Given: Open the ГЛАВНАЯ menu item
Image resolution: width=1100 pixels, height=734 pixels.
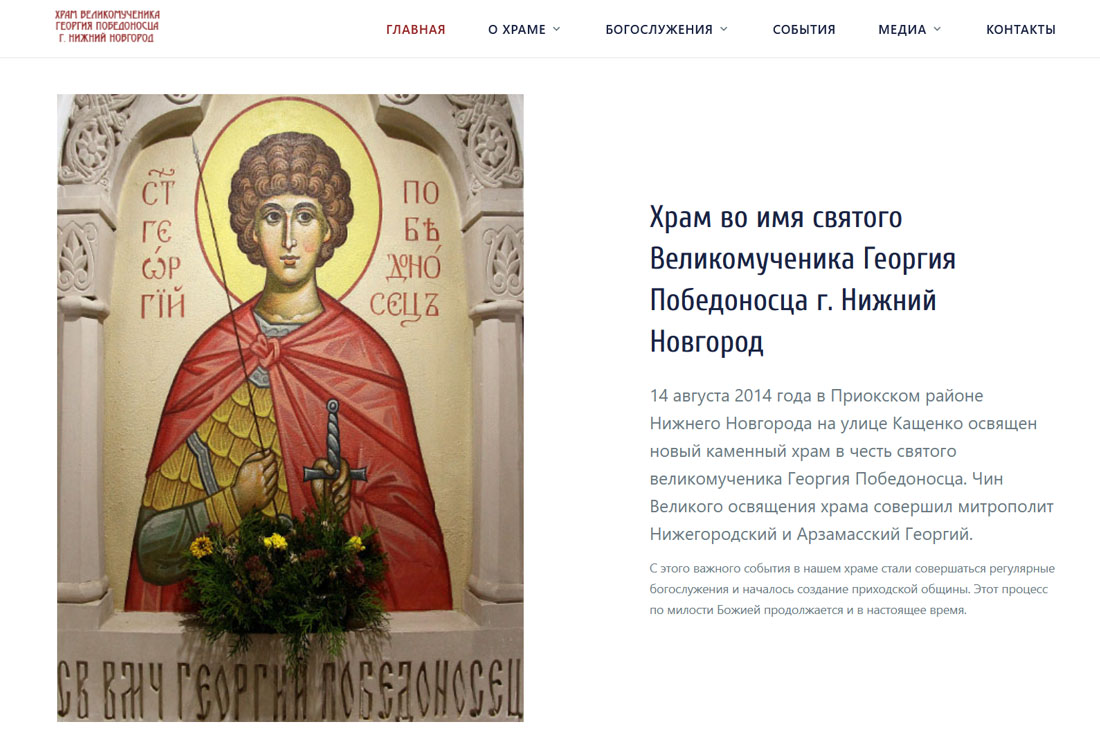Looking at the screenshot, I should click(415, 29).
